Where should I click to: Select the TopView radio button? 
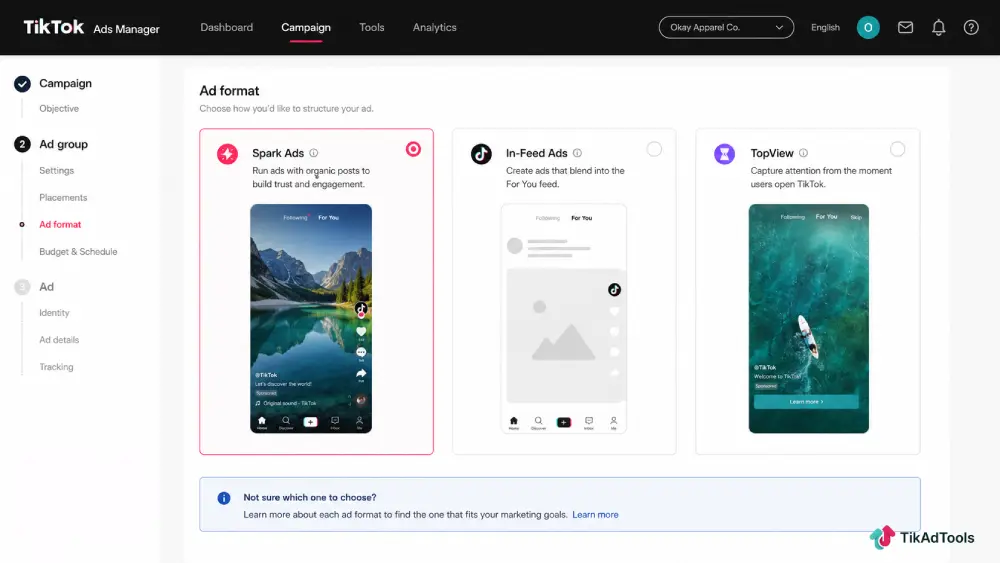[x=897, y=149]
